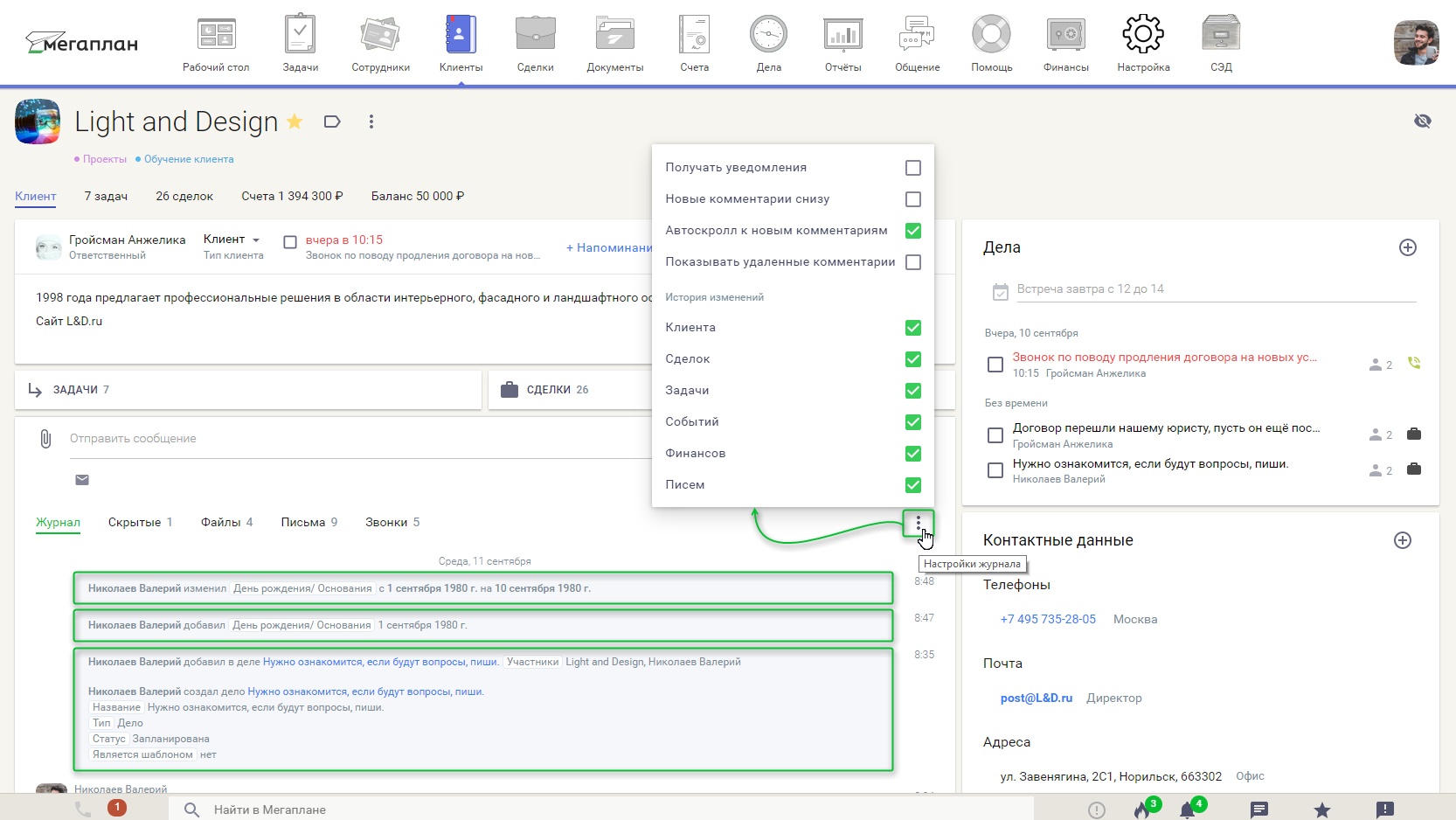Open the Отчёты section
1456x820 pixels.
coord(843,44)
